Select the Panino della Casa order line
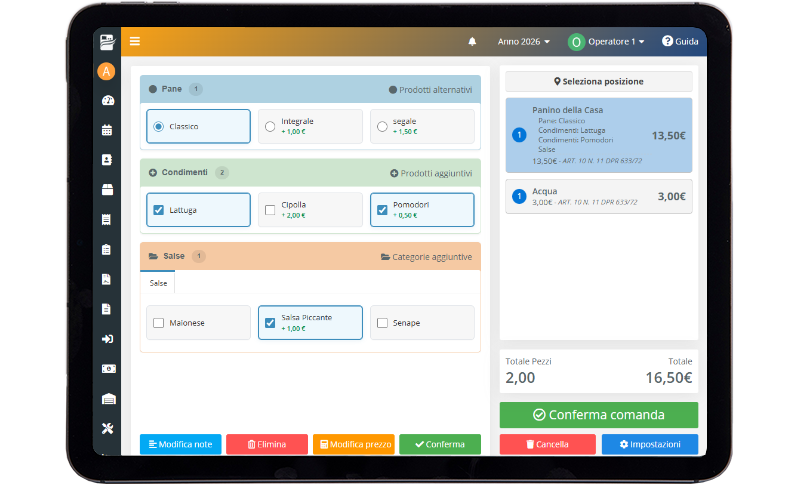The height and width of the screenshot is (484, 800). click(599, 135)
